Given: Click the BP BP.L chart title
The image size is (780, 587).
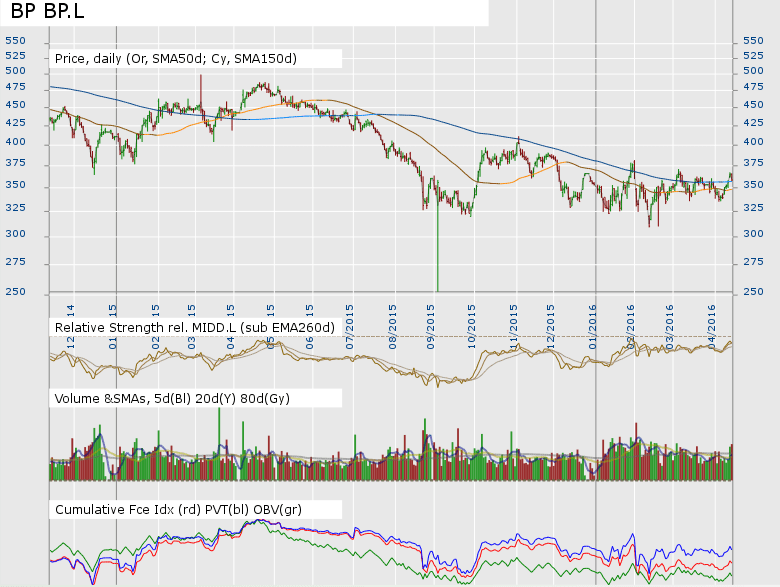Looking at the screenshot, I should tap(47, 11).
